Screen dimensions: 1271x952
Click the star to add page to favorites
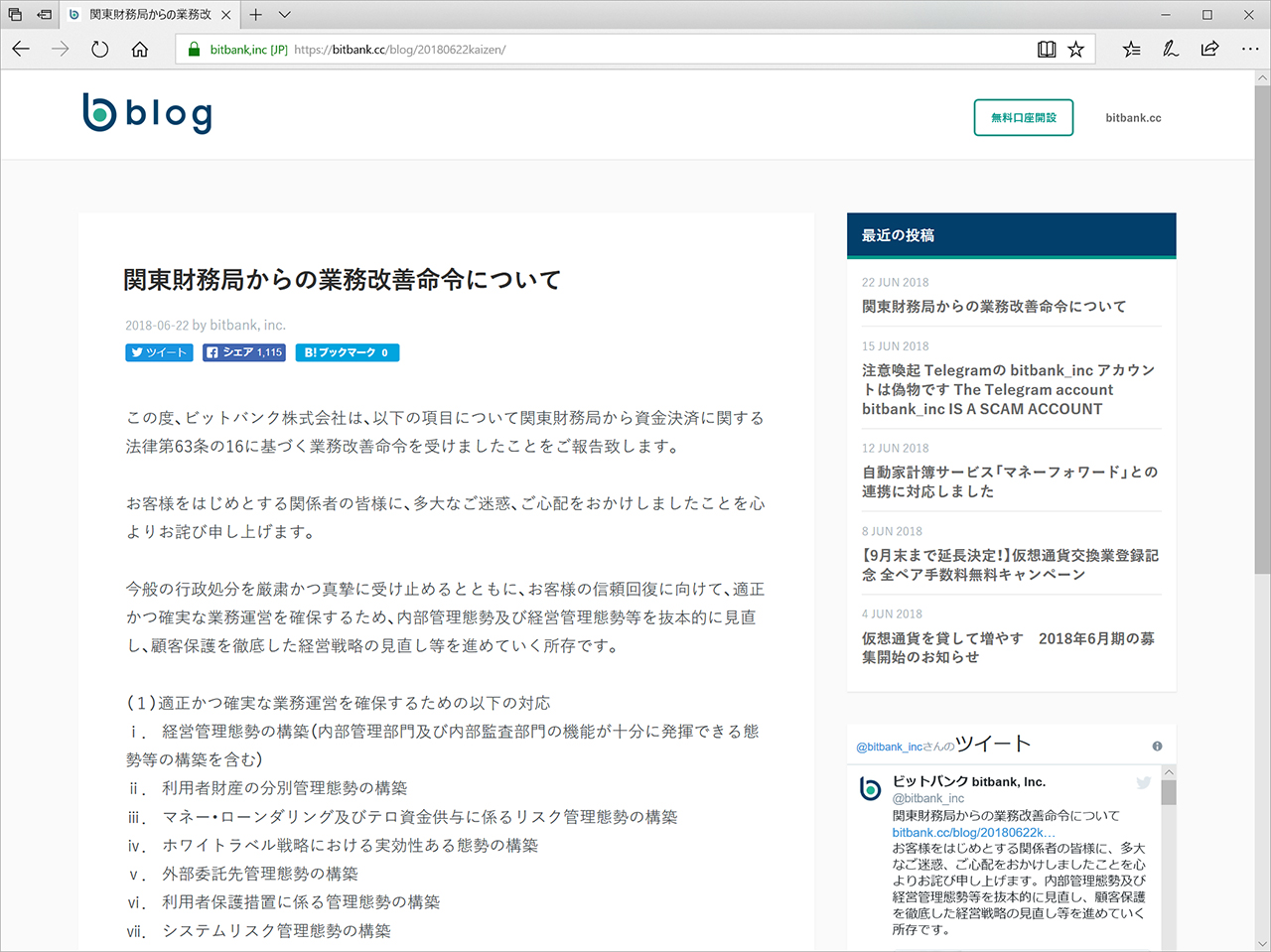coord(1075,48)
